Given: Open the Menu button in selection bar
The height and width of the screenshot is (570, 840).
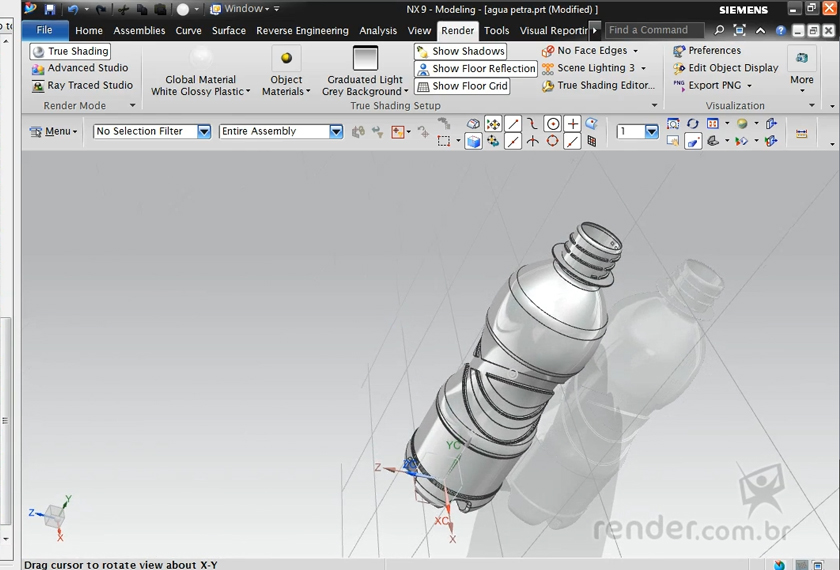Looking at the screenshot, I should click(53, 131).
